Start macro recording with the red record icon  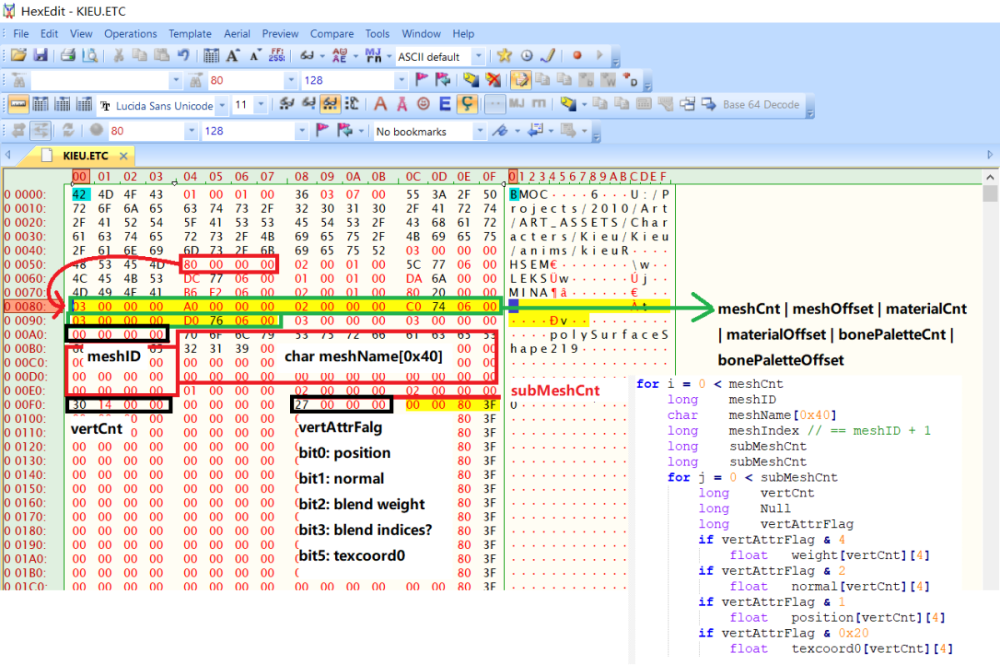point(577,56)
